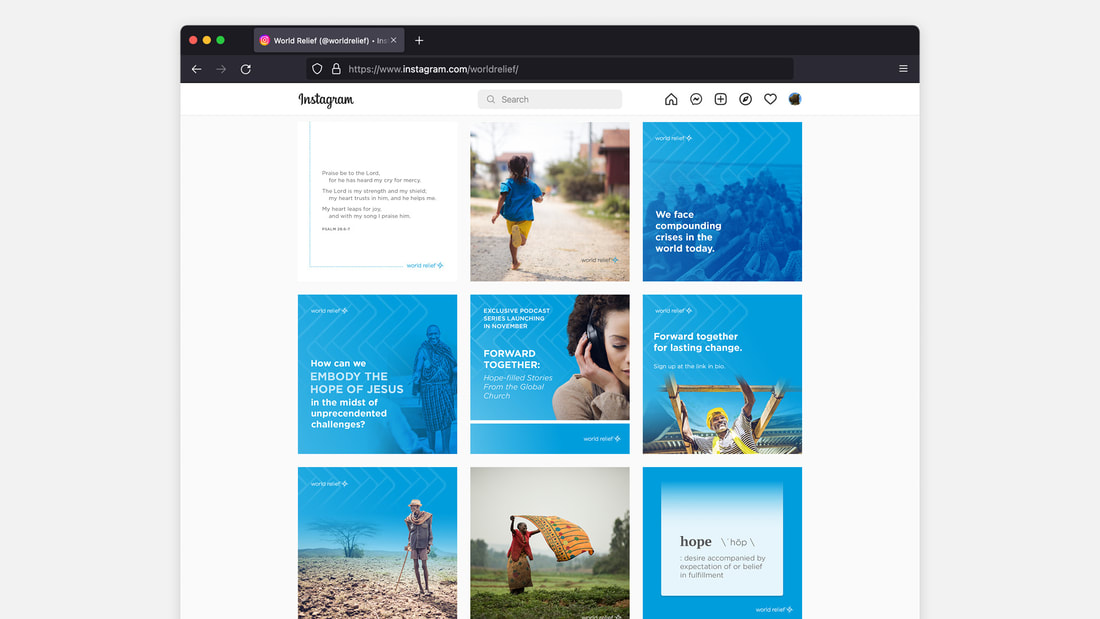Screen dimensions: 1100x619
Task: Go to Instagram Home feed icon
Action: 671,99
